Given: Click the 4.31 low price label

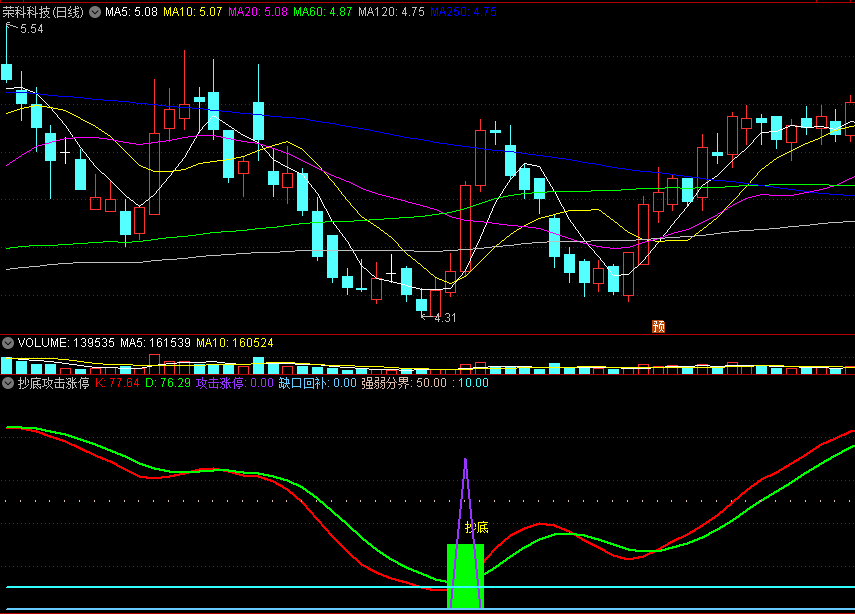Looking at the screenshot, I should pos(445,317).
